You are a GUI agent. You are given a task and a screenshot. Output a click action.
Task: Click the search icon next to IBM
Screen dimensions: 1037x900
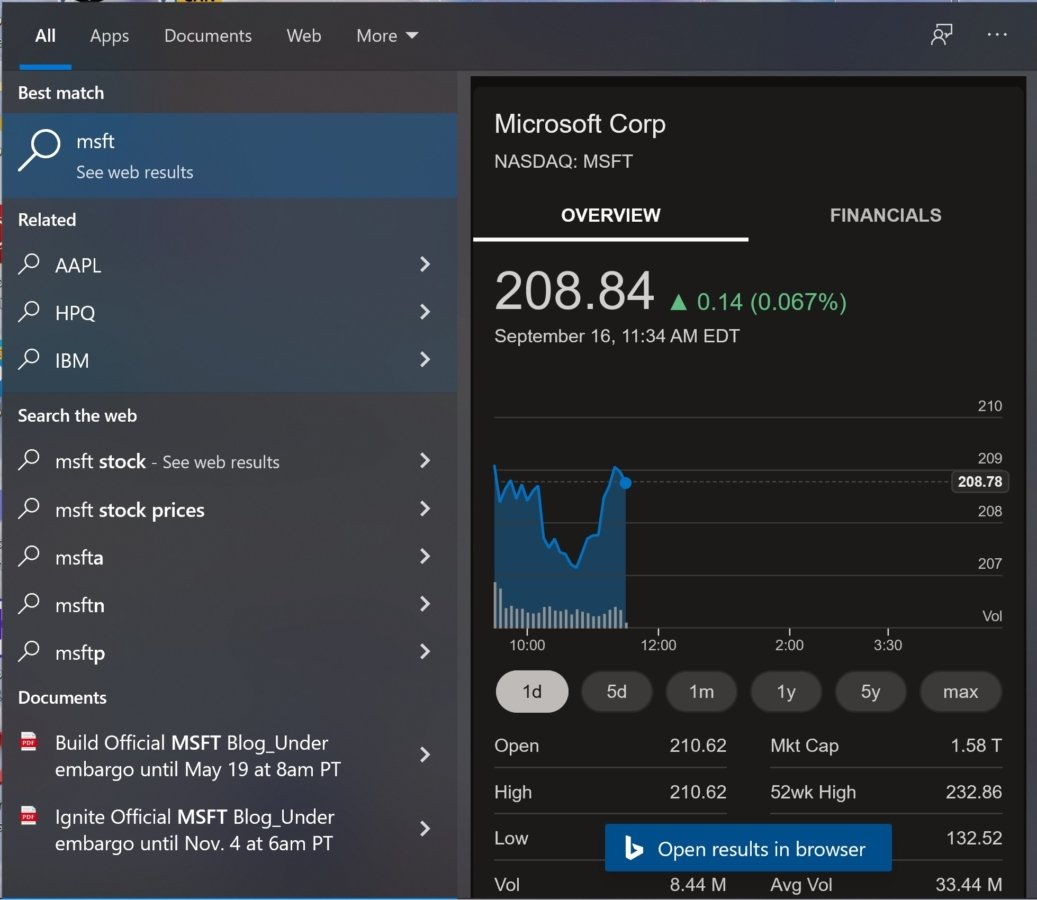[29, 359]
